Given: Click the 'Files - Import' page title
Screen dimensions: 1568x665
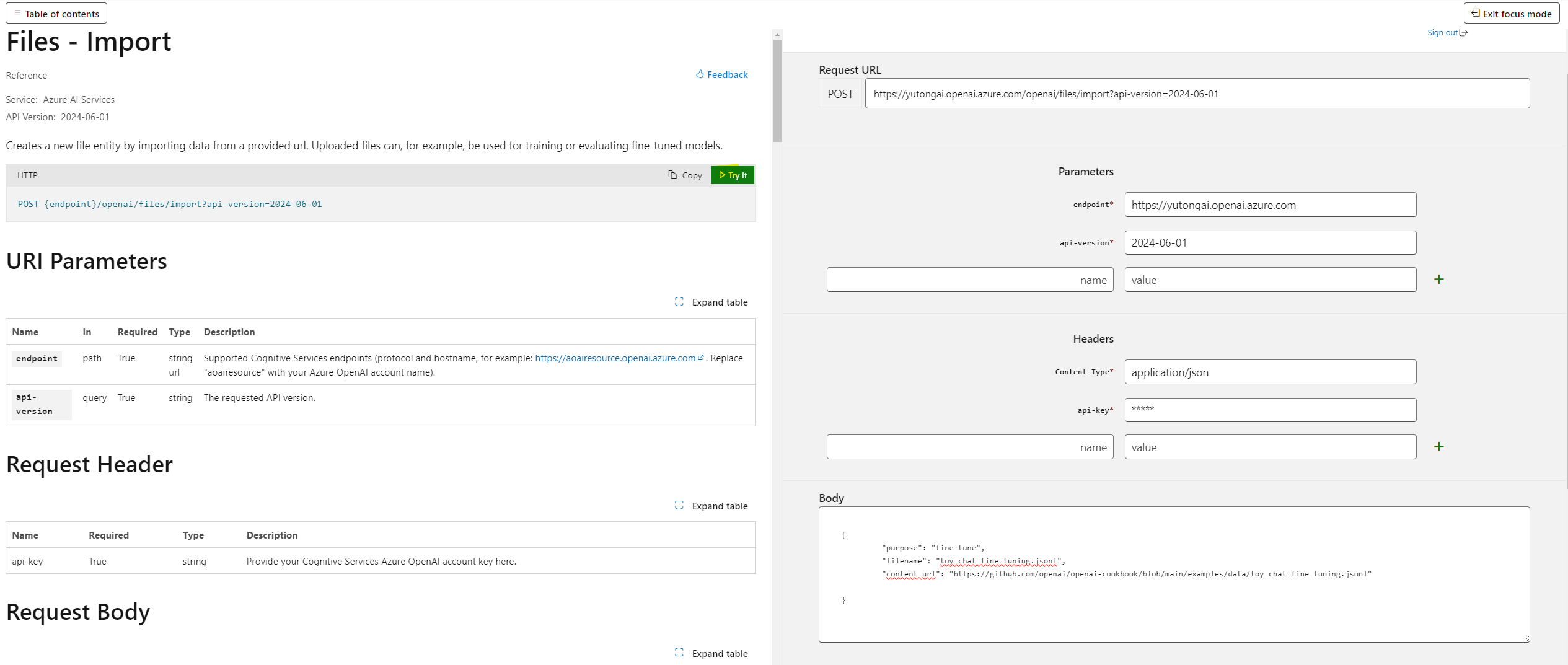Looking at the screenshot, I should pyautogui.click(x=89, y=42).
